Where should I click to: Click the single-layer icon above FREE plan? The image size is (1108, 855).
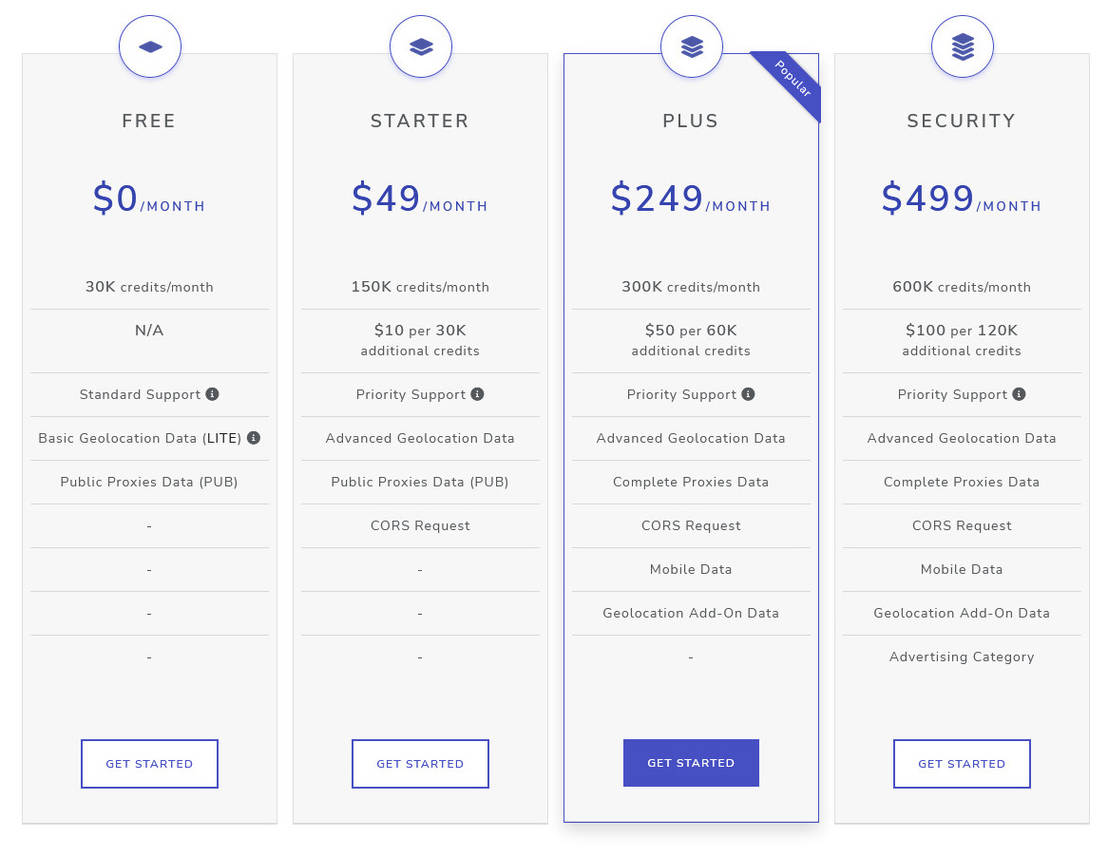point(150,47)
